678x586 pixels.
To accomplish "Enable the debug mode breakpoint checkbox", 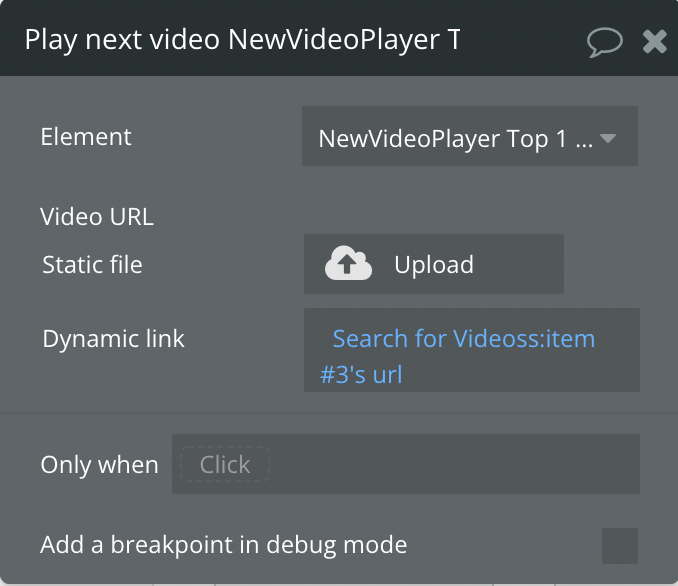I will 620,546.
